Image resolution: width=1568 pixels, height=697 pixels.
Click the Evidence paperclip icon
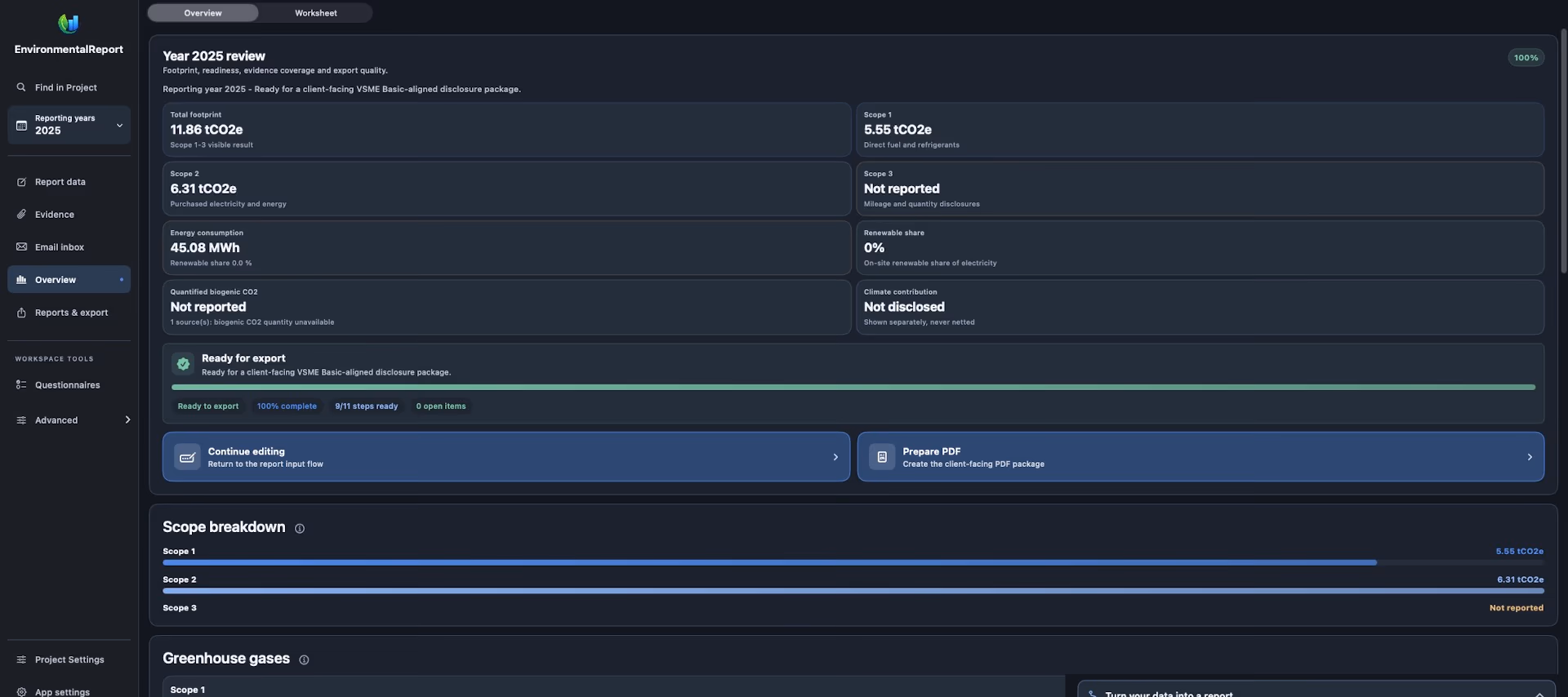(21, 215)
